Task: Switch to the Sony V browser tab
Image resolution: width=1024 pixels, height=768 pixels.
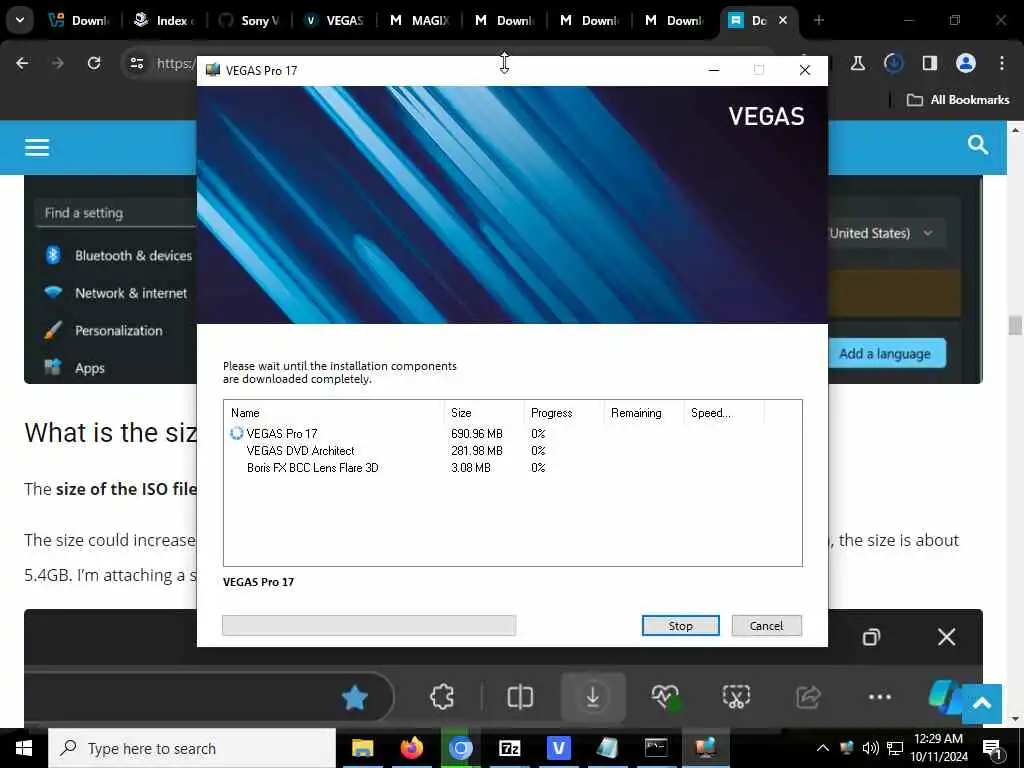Action: coord(249,20)
